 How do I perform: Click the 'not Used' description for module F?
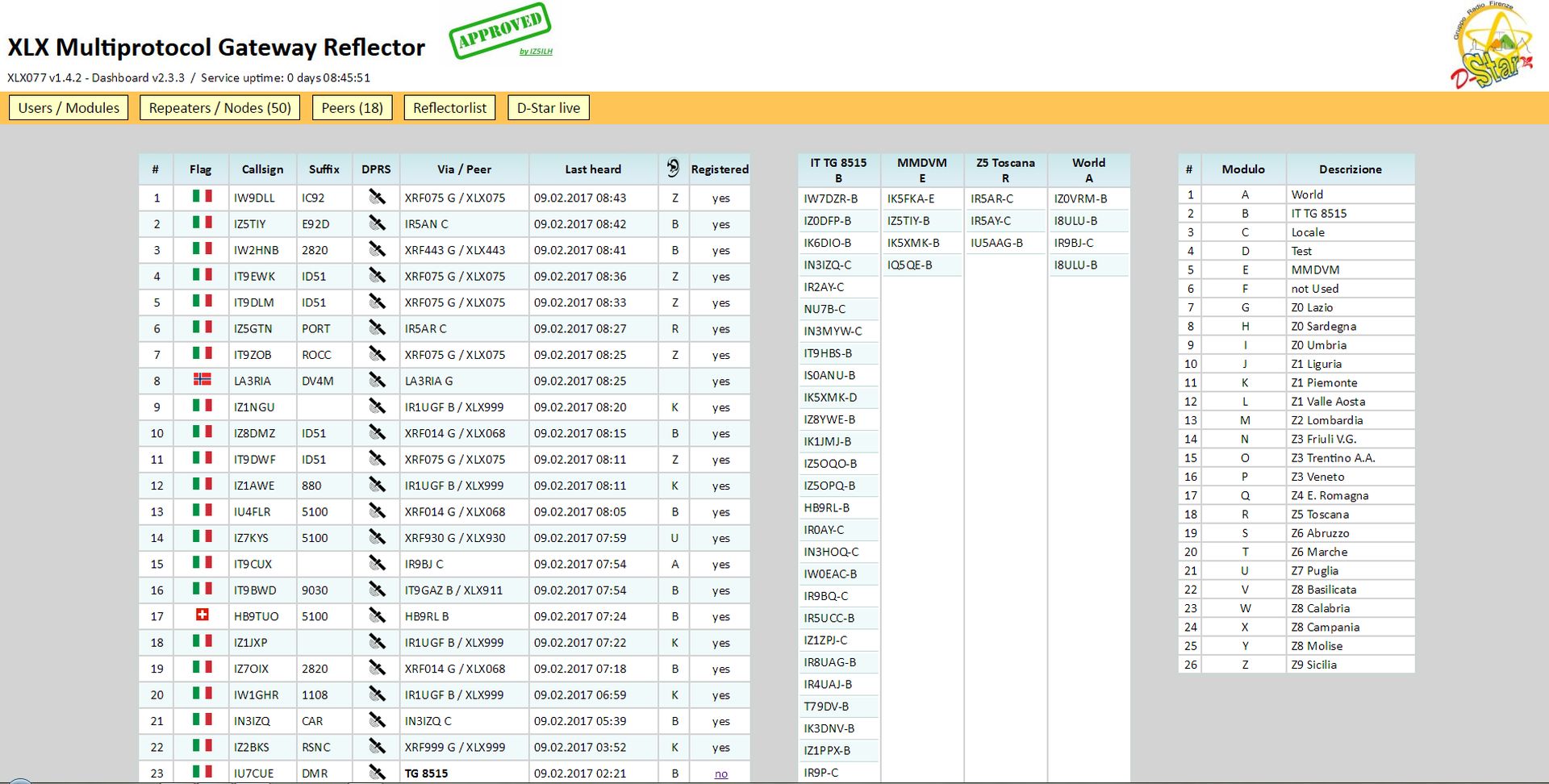point(1314,289)
